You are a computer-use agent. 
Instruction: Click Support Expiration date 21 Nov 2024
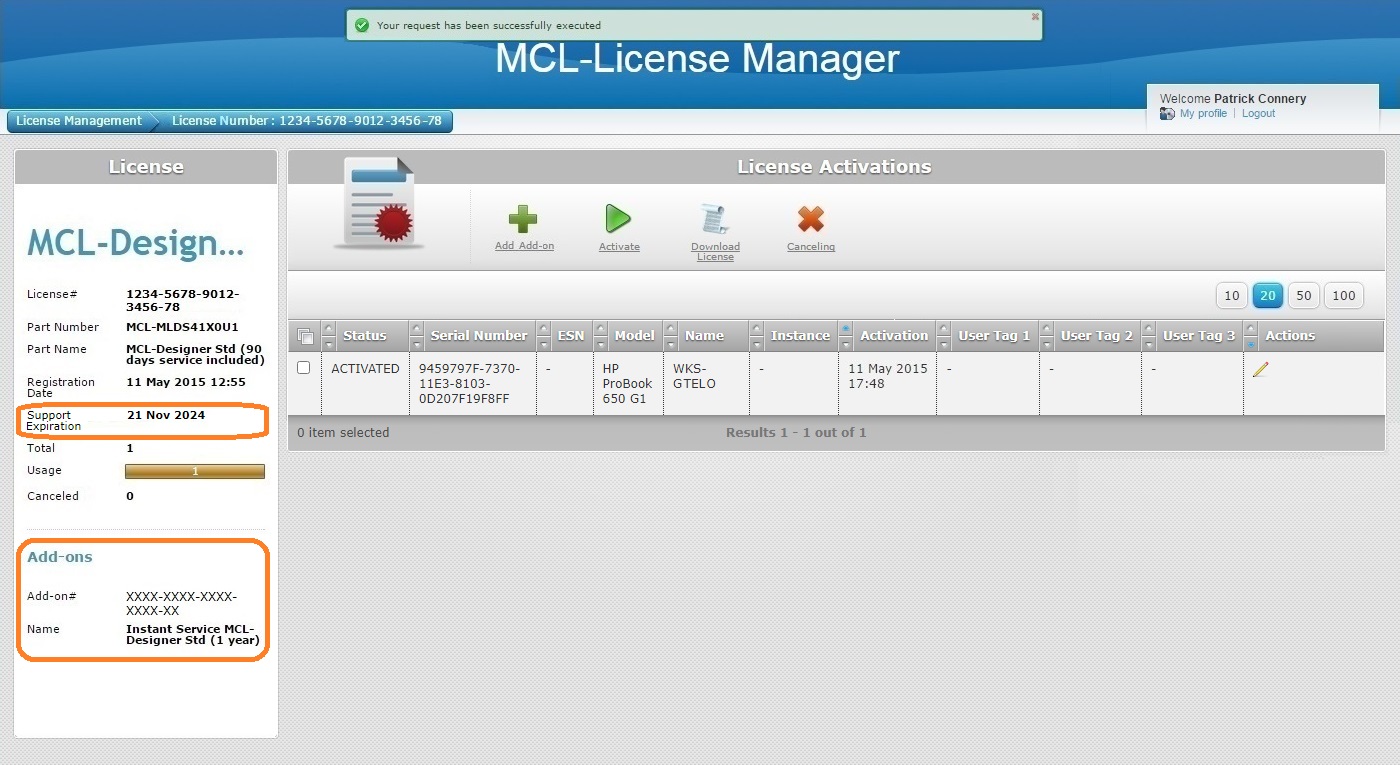pos(166,415)
